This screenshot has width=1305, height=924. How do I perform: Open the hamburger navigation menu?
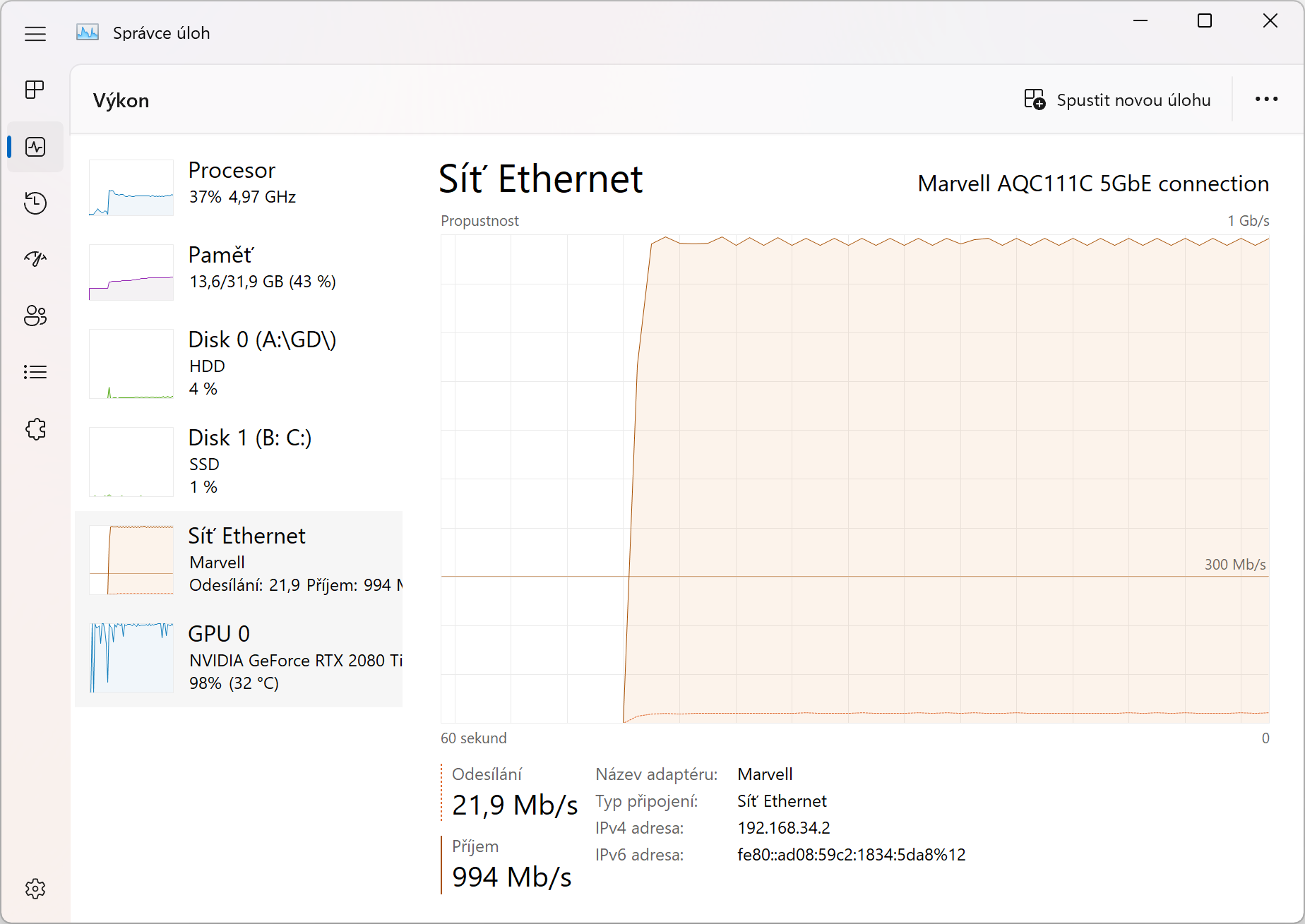tap(35, 34)
